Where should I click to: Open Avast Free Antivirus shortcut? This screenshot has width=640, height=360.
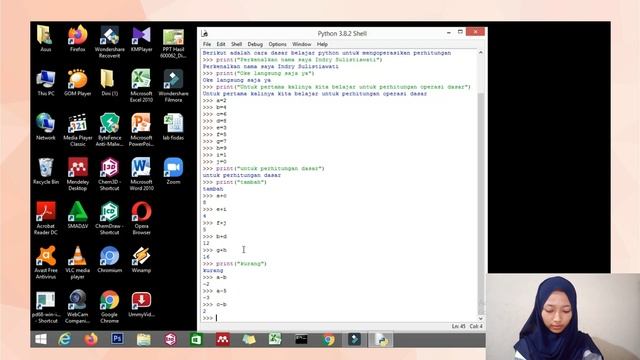45,262
